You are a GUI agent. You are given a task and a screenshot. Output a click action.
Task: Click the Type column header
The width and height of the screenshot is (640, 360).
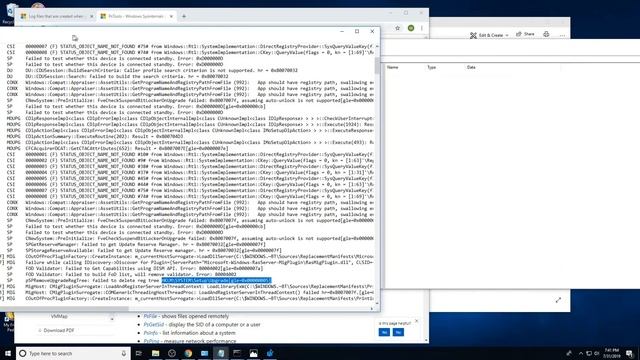(431, 67)
